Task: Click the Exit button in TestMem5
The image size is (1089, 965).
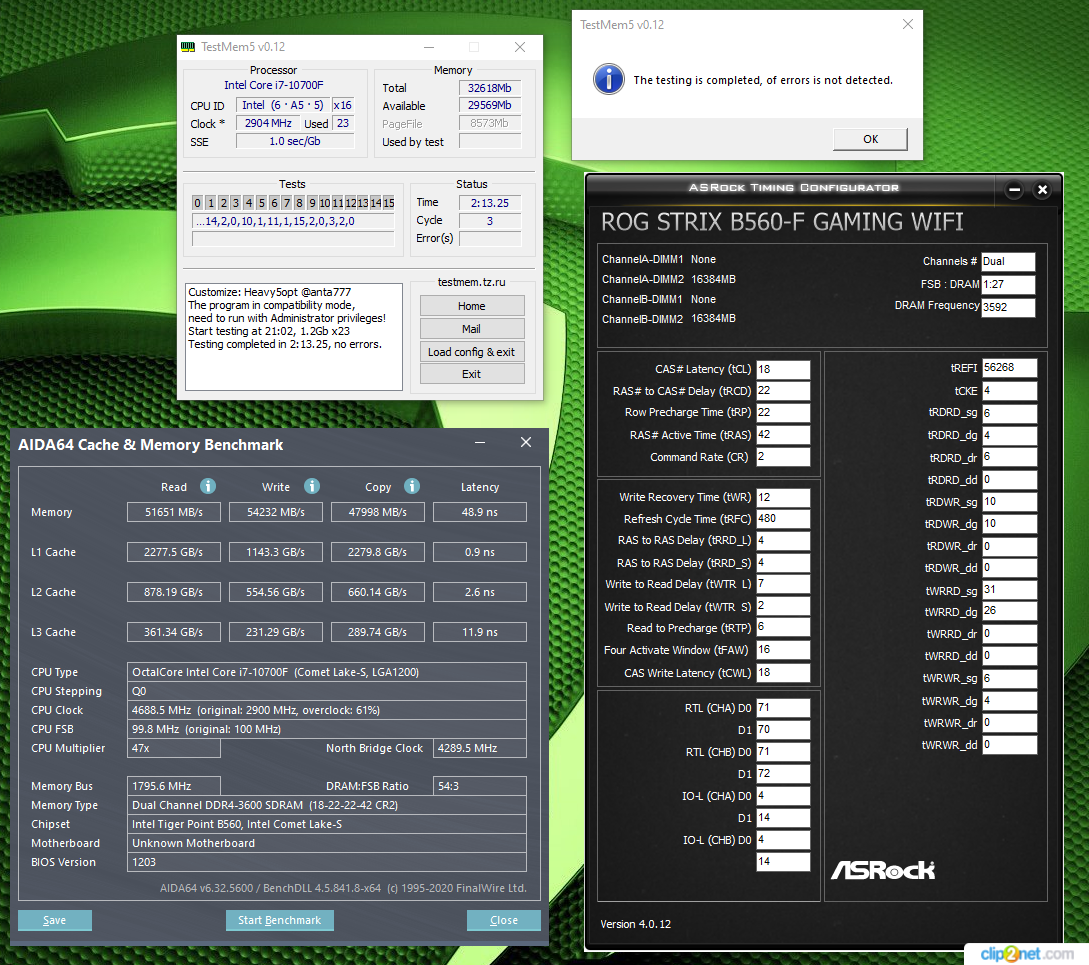Action: pos(472,374)
